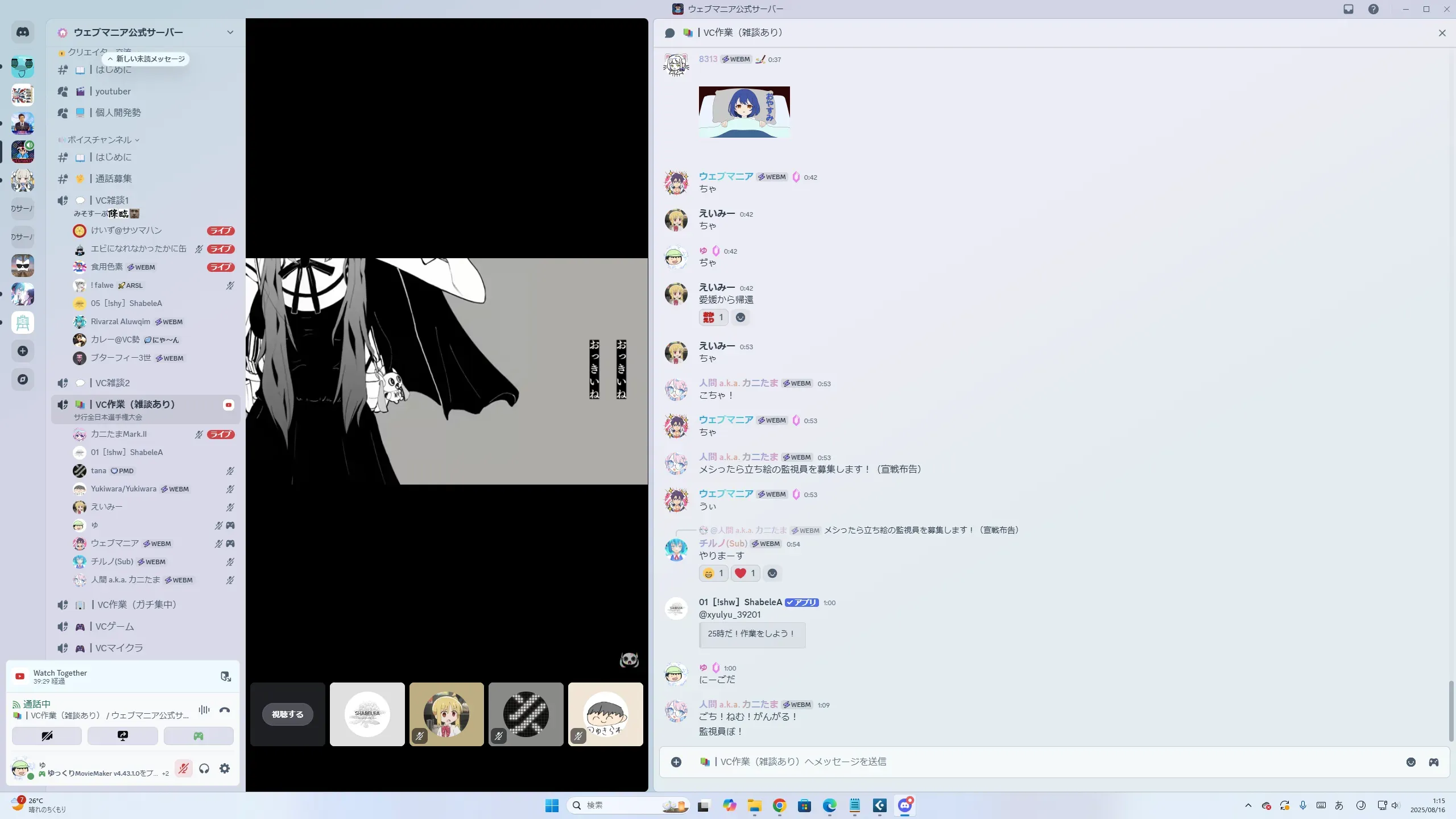The image size is (1456, 819).
Task: Open the youtuber channel
Action: (113, 92)
